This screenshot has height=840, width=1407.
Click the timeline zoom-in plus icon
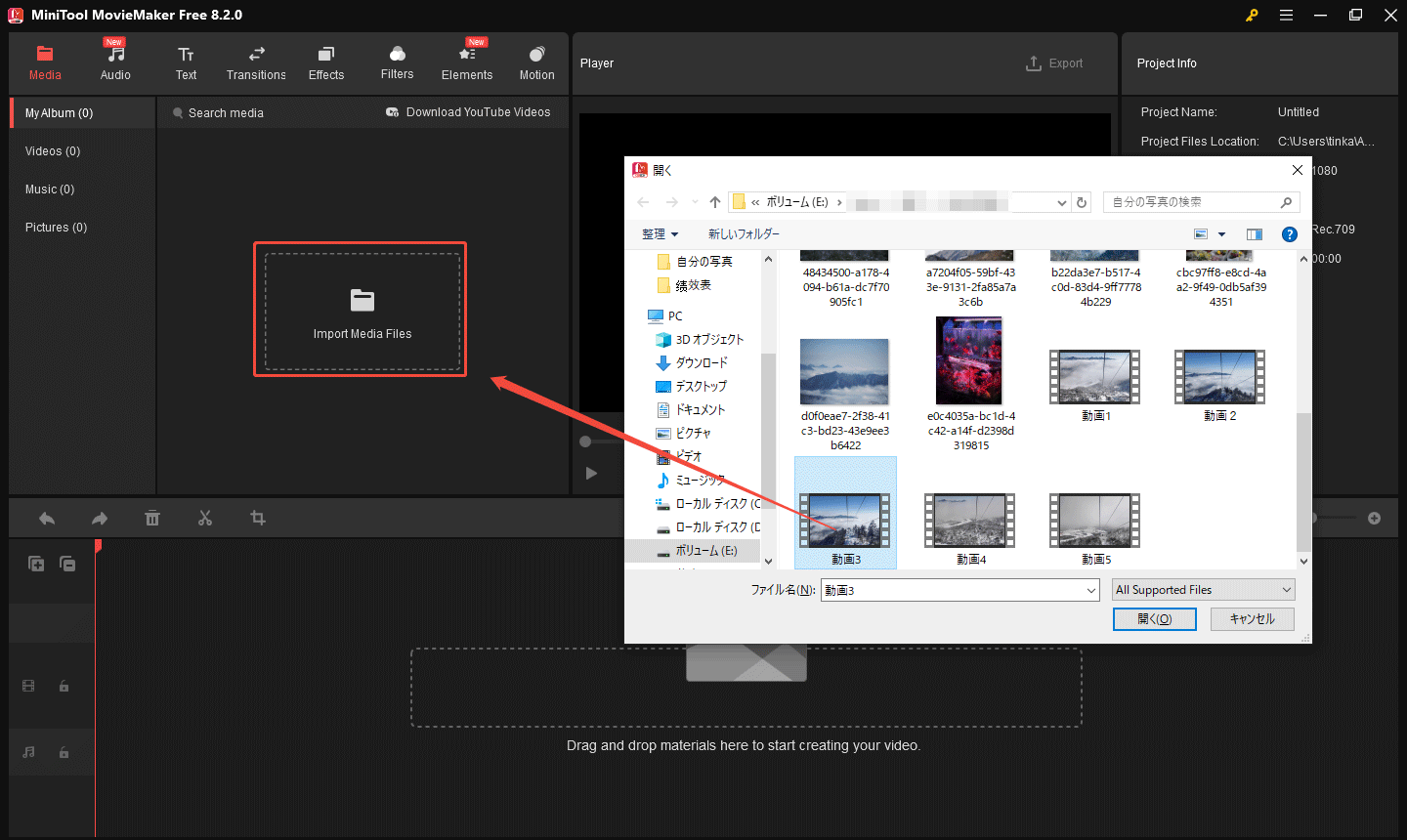tap(1375, 518)
